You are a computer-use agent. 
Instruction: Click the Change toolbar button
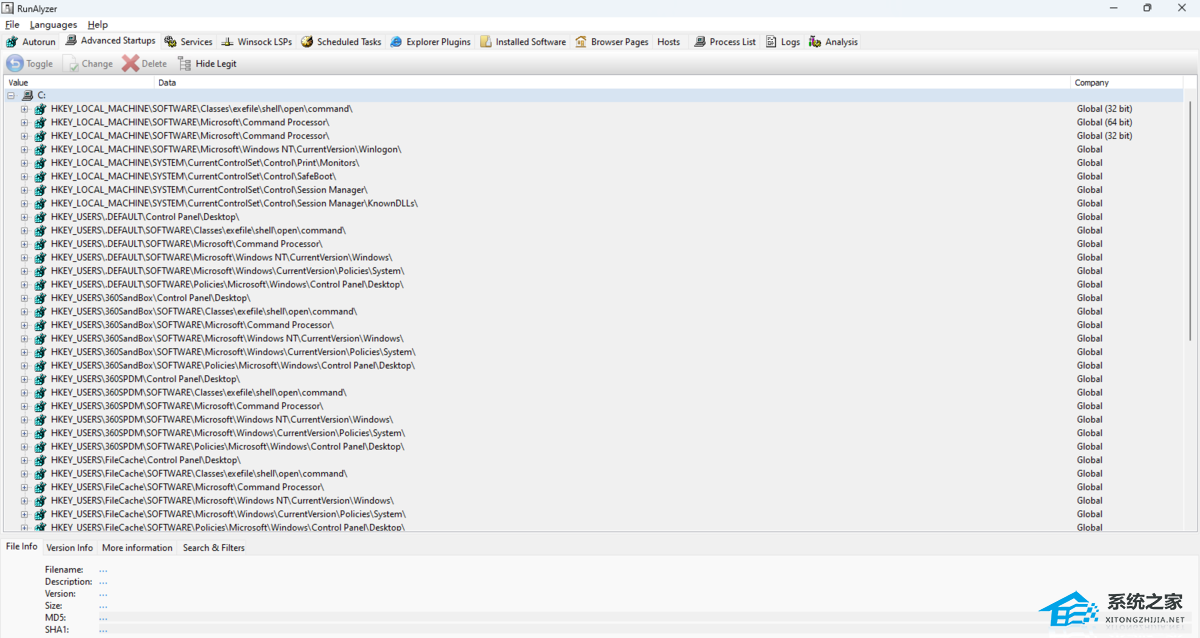tap(89, 63)
